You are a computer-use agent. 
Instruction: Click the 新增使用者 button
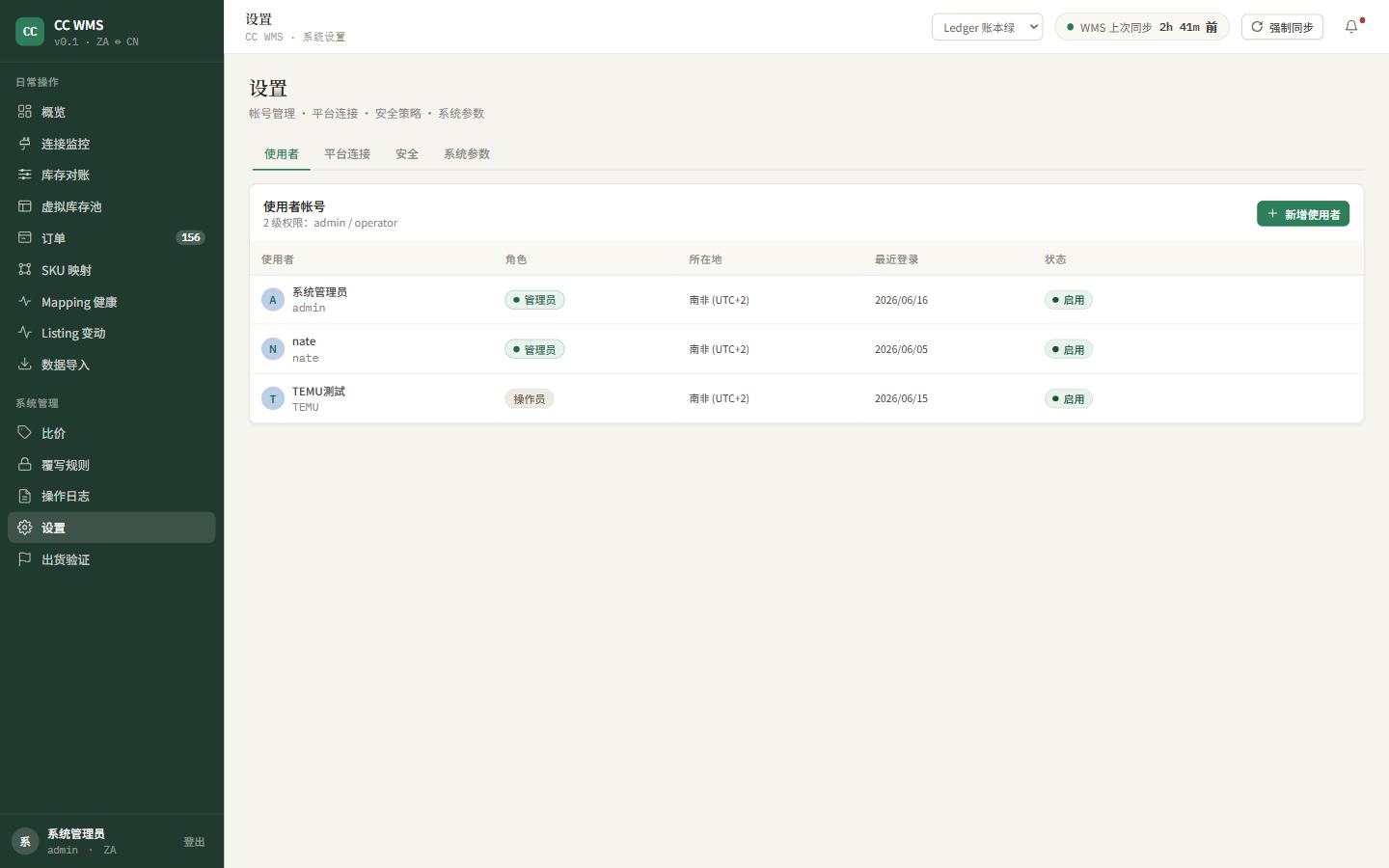1303,214
